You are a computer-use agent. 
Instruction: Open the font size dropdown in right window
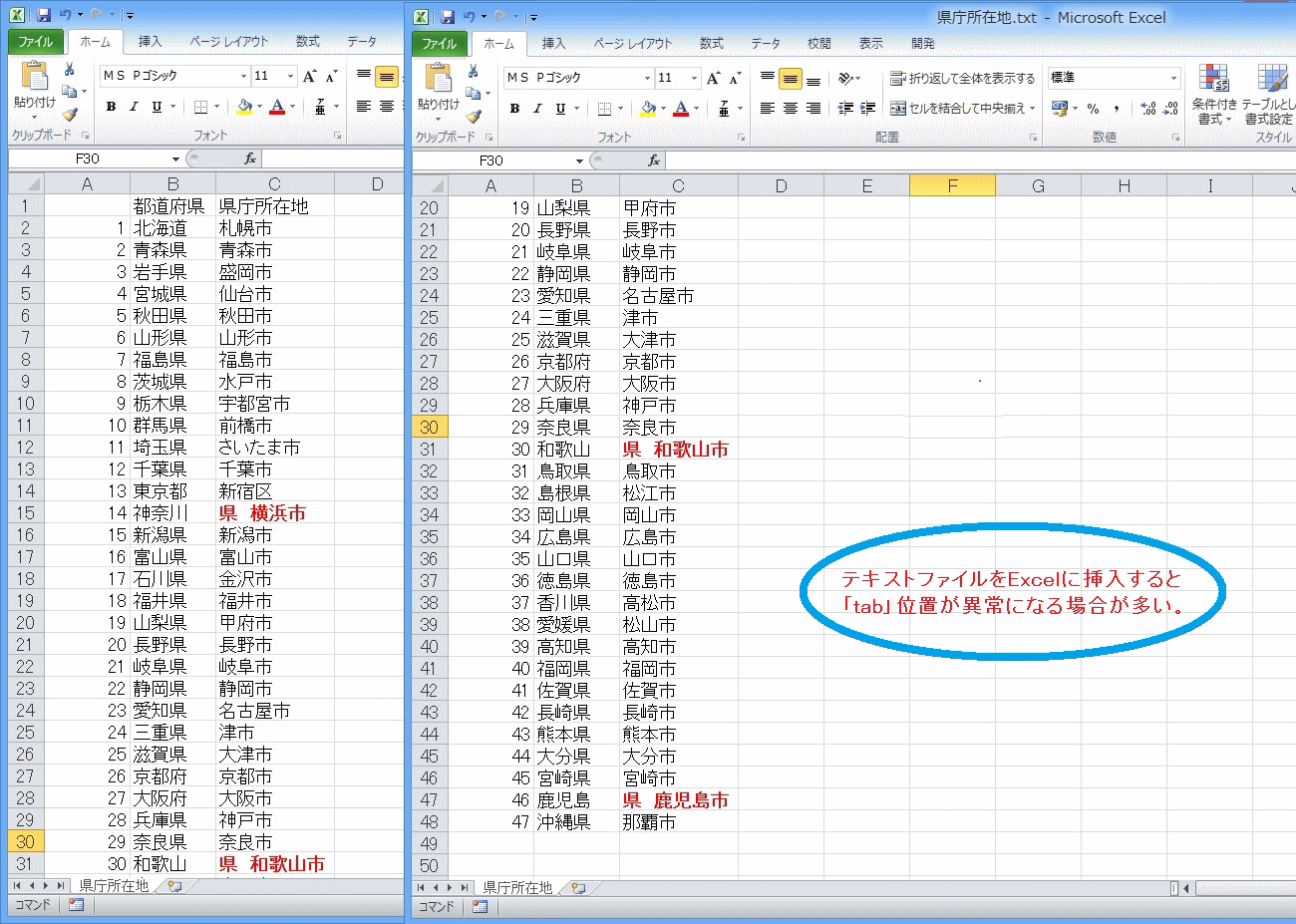(x=695, y=78)
